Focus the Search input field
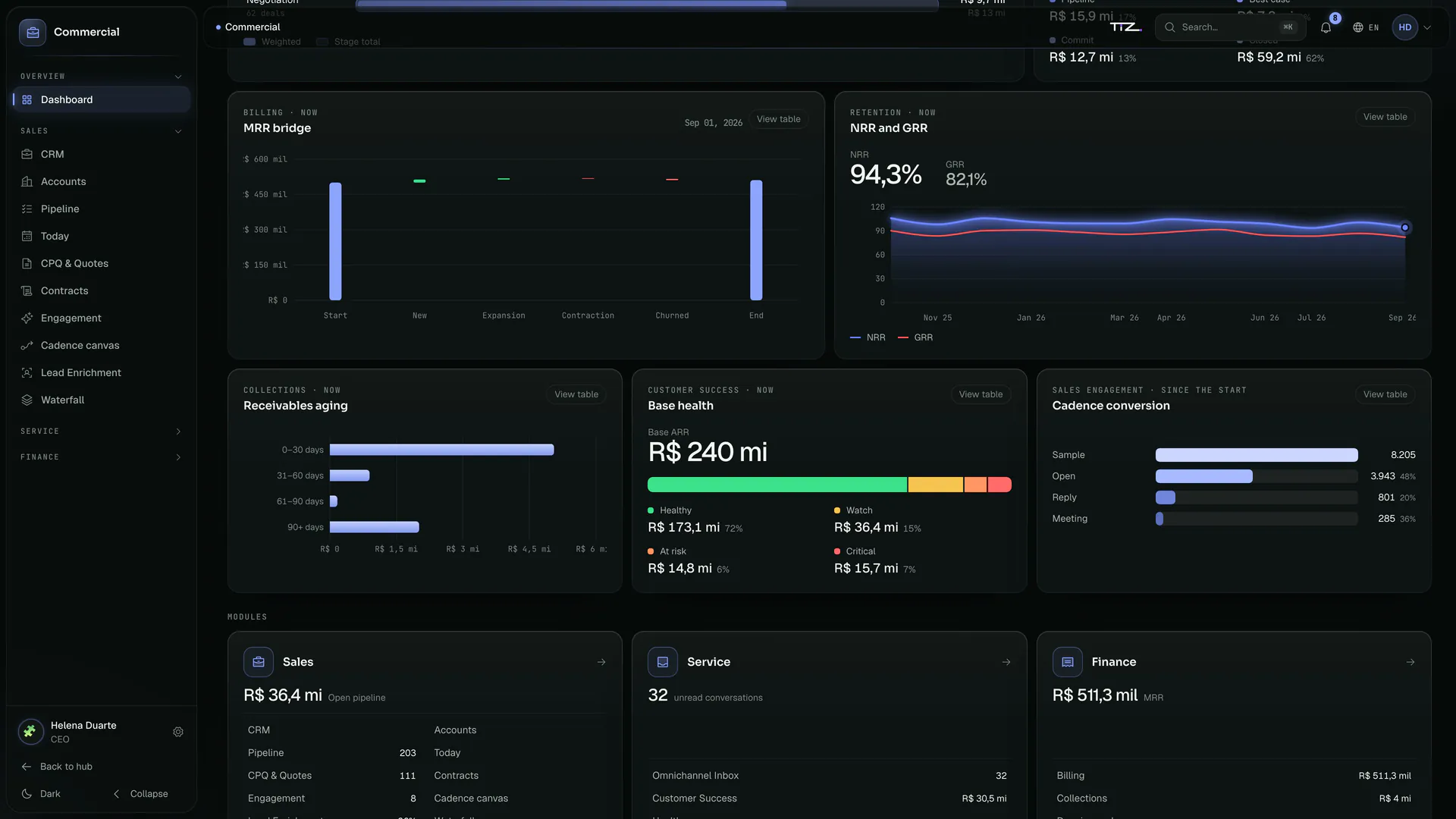Image resolution: width=1456 pixels, height=819 pixels. (1230, 27)
